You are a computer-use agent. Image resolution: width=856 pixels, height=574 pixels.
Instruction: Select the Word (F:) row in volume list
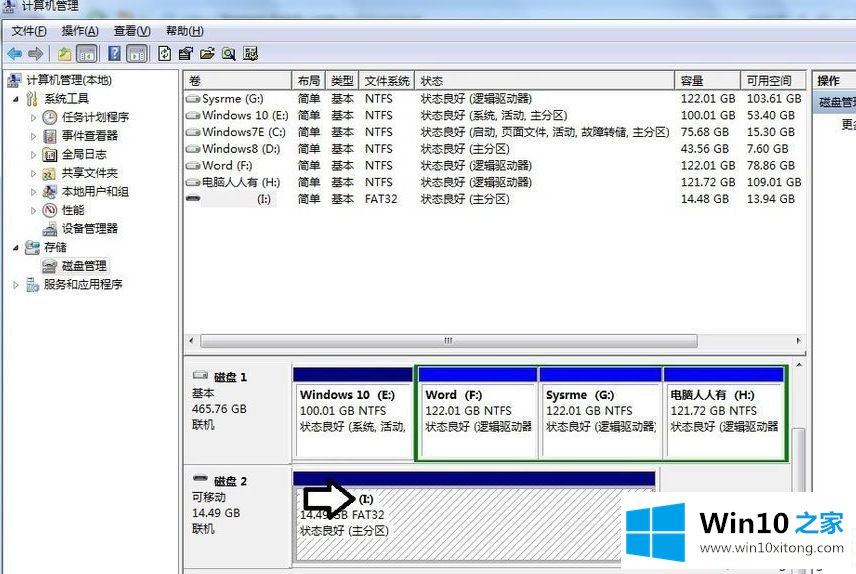point(494,165)
